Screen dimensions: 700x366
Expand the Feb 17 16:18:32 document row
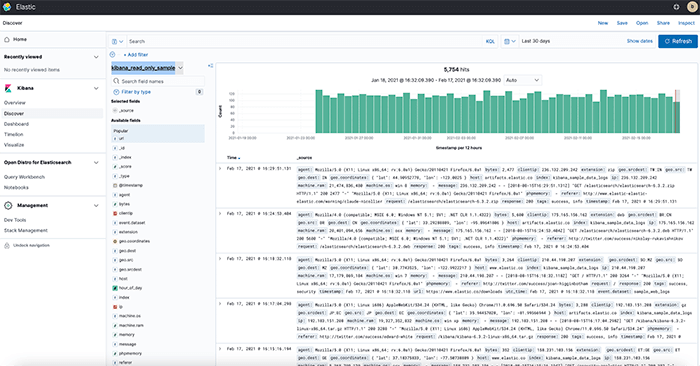(x=220, y=259)
